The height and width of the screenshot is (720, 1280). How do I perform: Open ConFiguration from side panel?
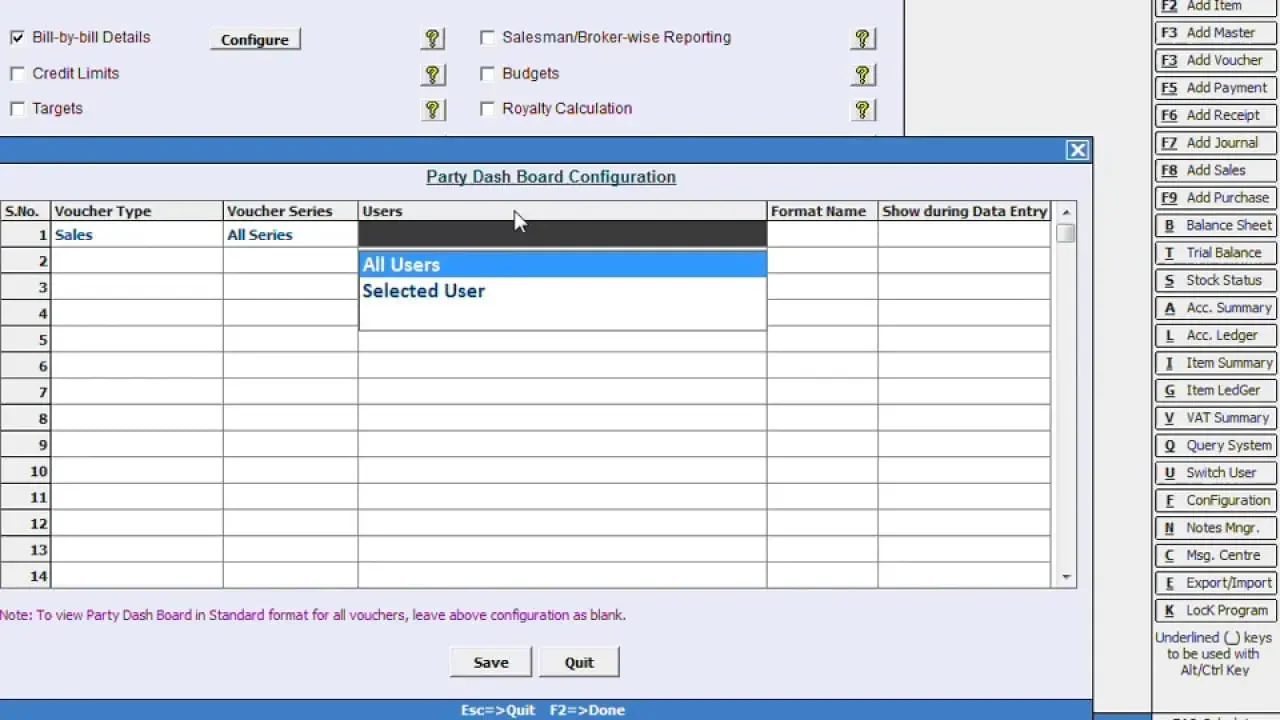click(1215, 500)
